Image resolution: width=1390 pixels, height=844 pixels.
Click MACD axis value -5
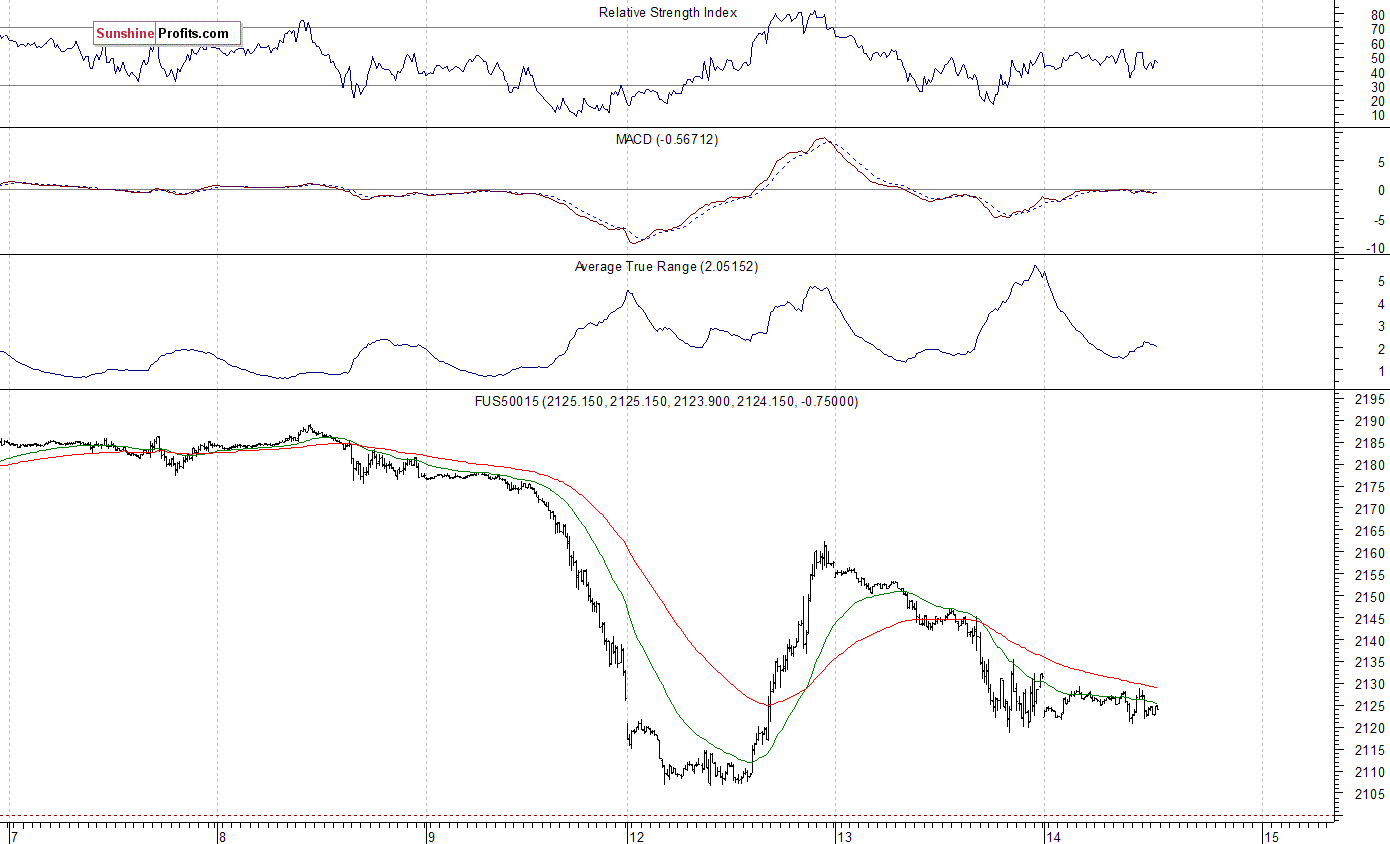[x=1378, y=220]
